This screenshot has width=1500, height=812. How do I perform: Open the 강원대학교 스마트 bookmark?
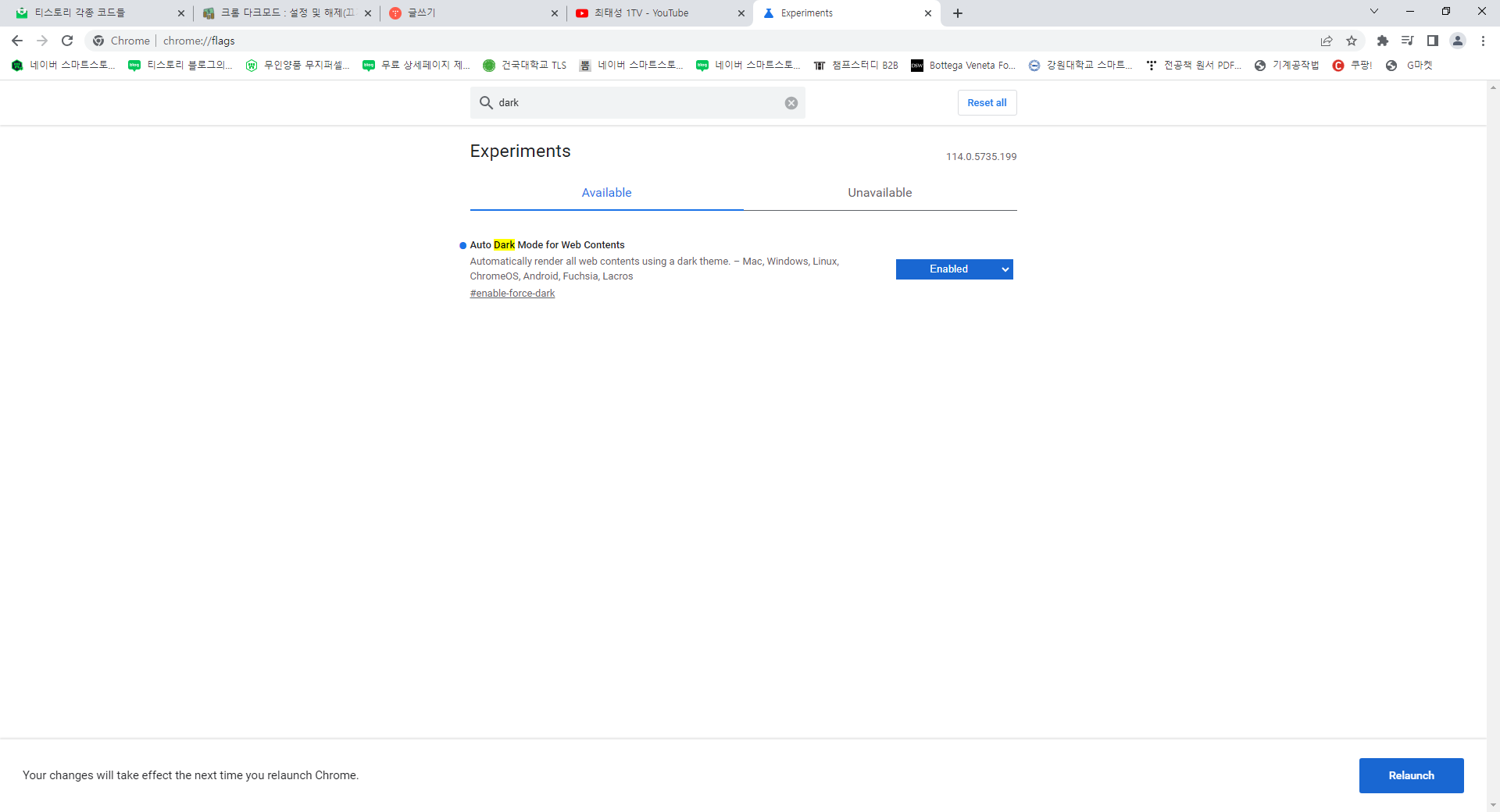[x=1080, y=66]
